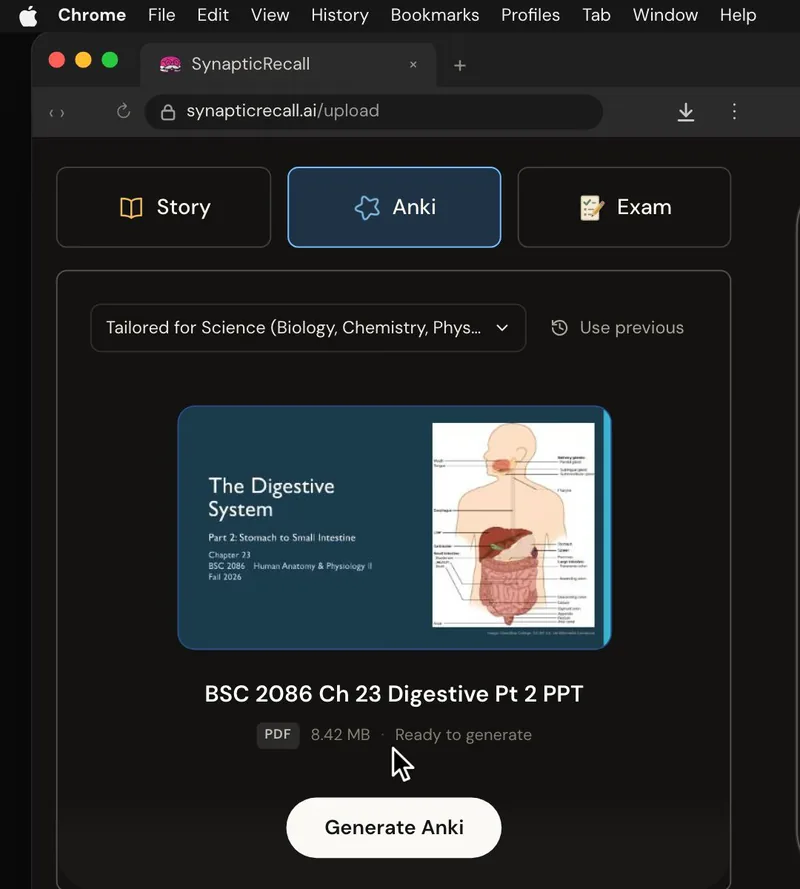Open the Window menu
The height and width of the screenshot is (889, 800).
tap(665, 15)
